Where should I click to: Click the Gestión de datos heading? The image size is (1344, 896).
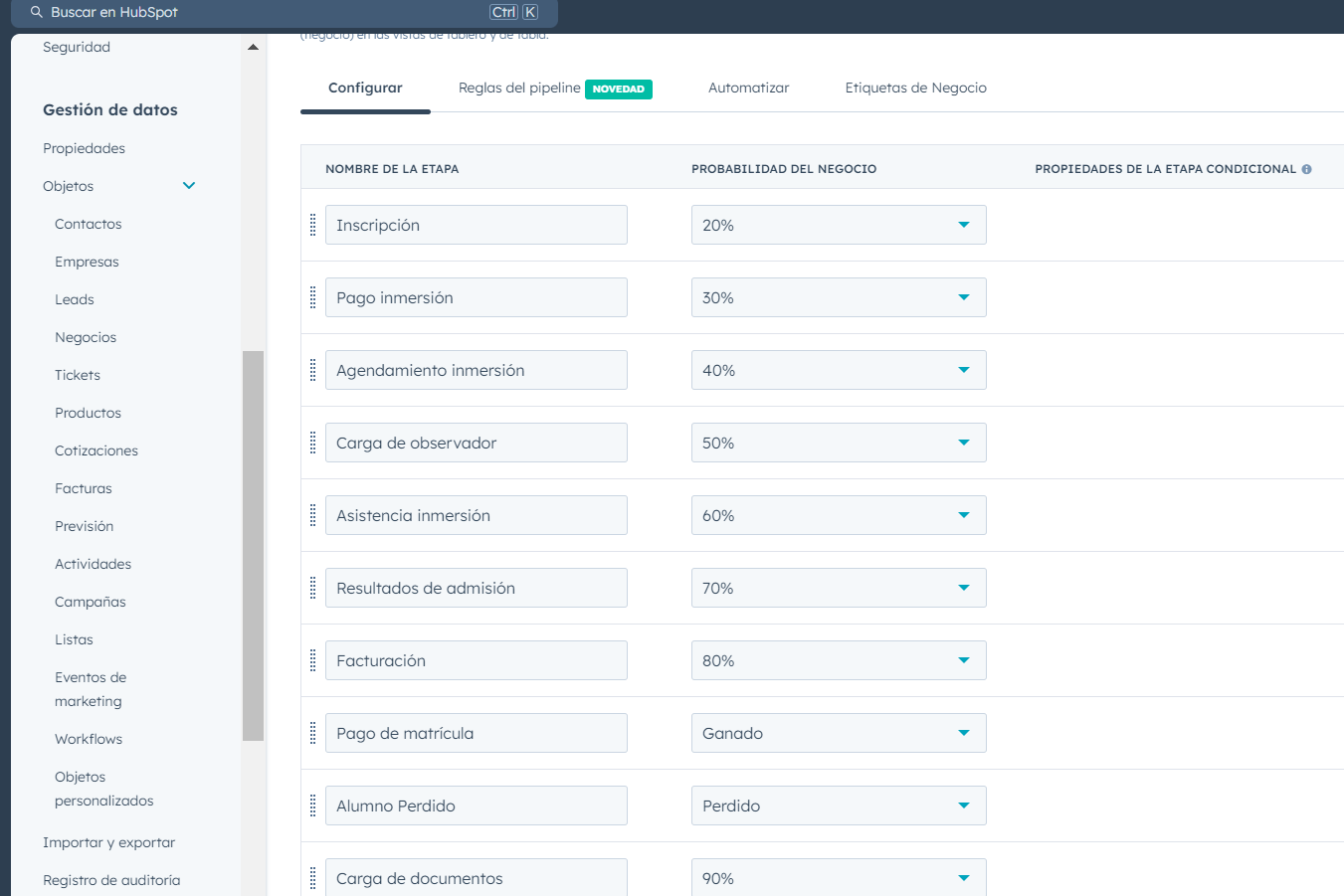110,109
